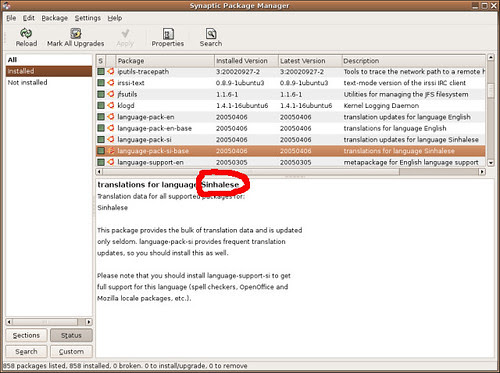Toggle status box of jfsutils
The width and height of the screenshot is (500, 373).
101,94
